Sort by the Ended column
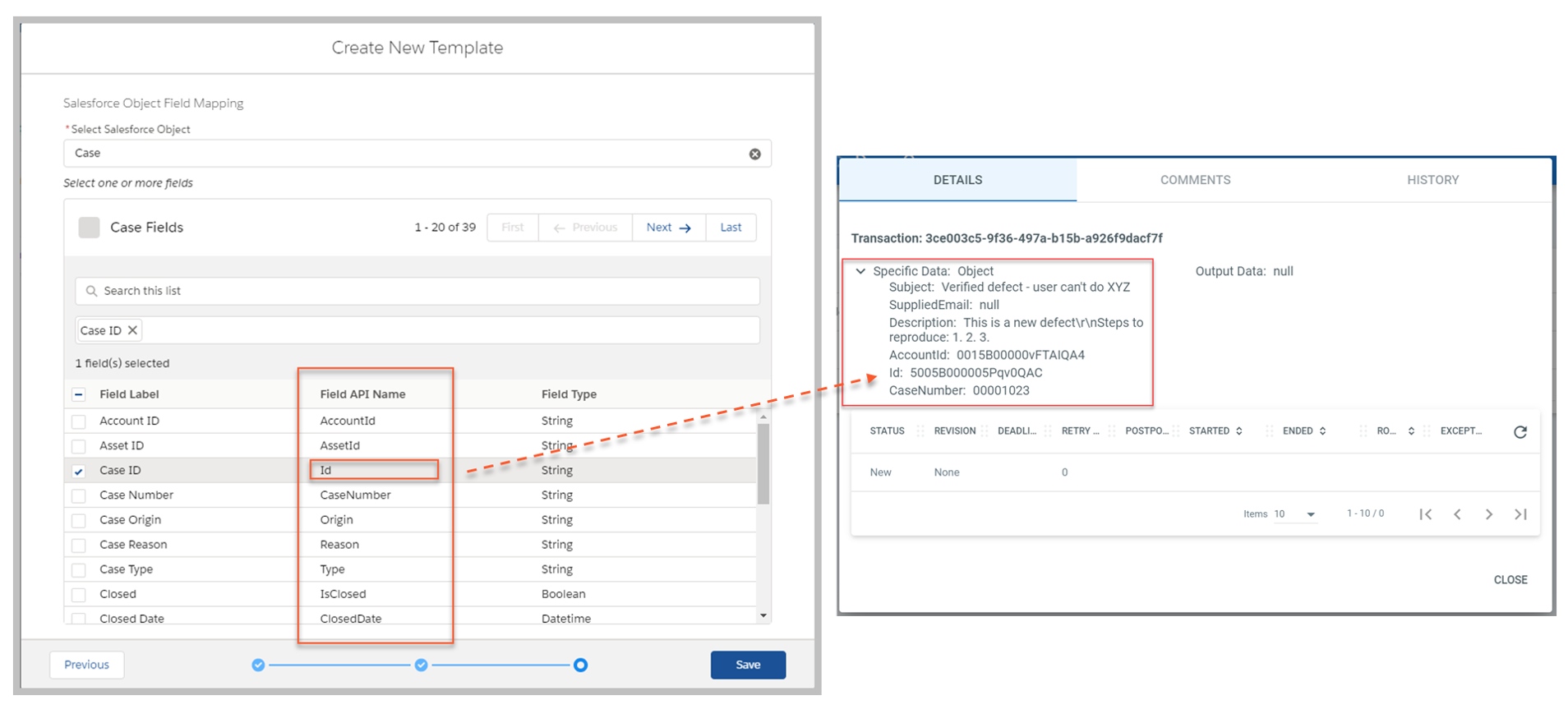Viewport: 1568px width, 709px height. (1322, 431)
